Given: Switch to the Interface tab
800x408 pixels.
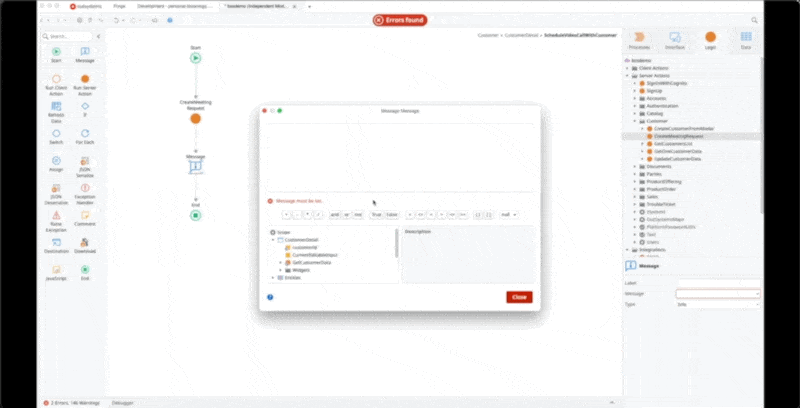Looking at the screenshot, I should click(x=673, y=40).
